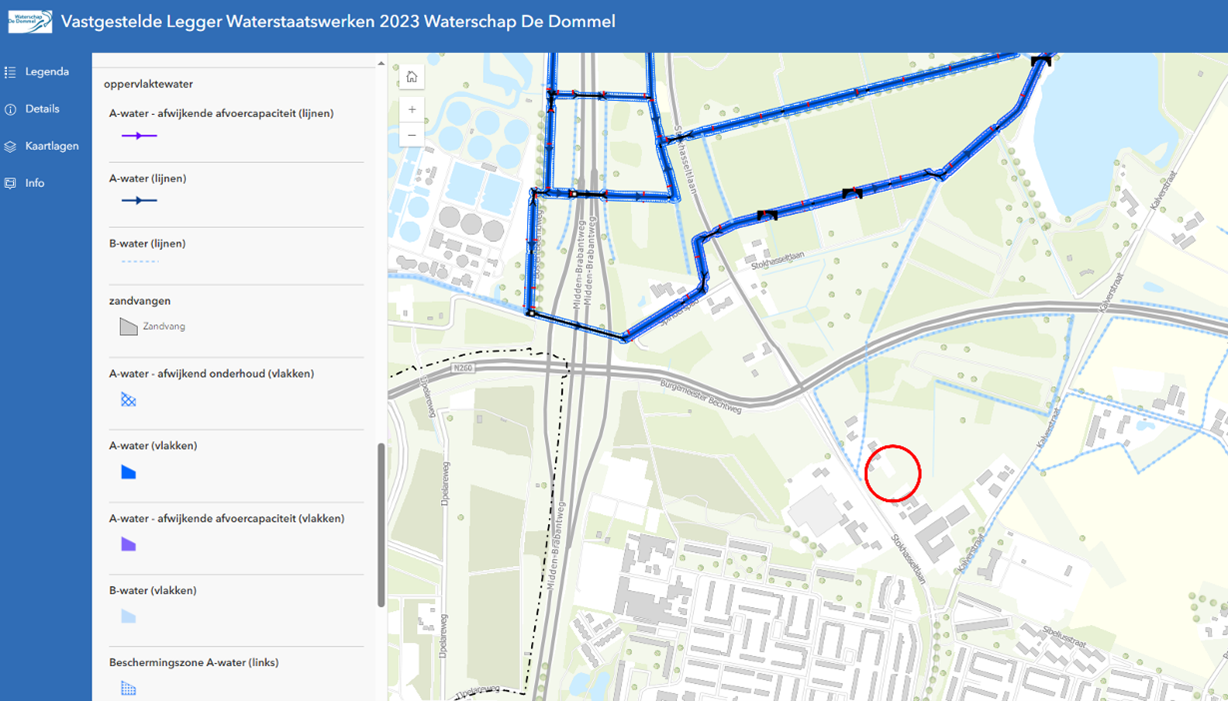This screenshot has height=701, width=1228.
Task: Click the Waterschap De Dommel logo
Action: click(x=30, y=22)
